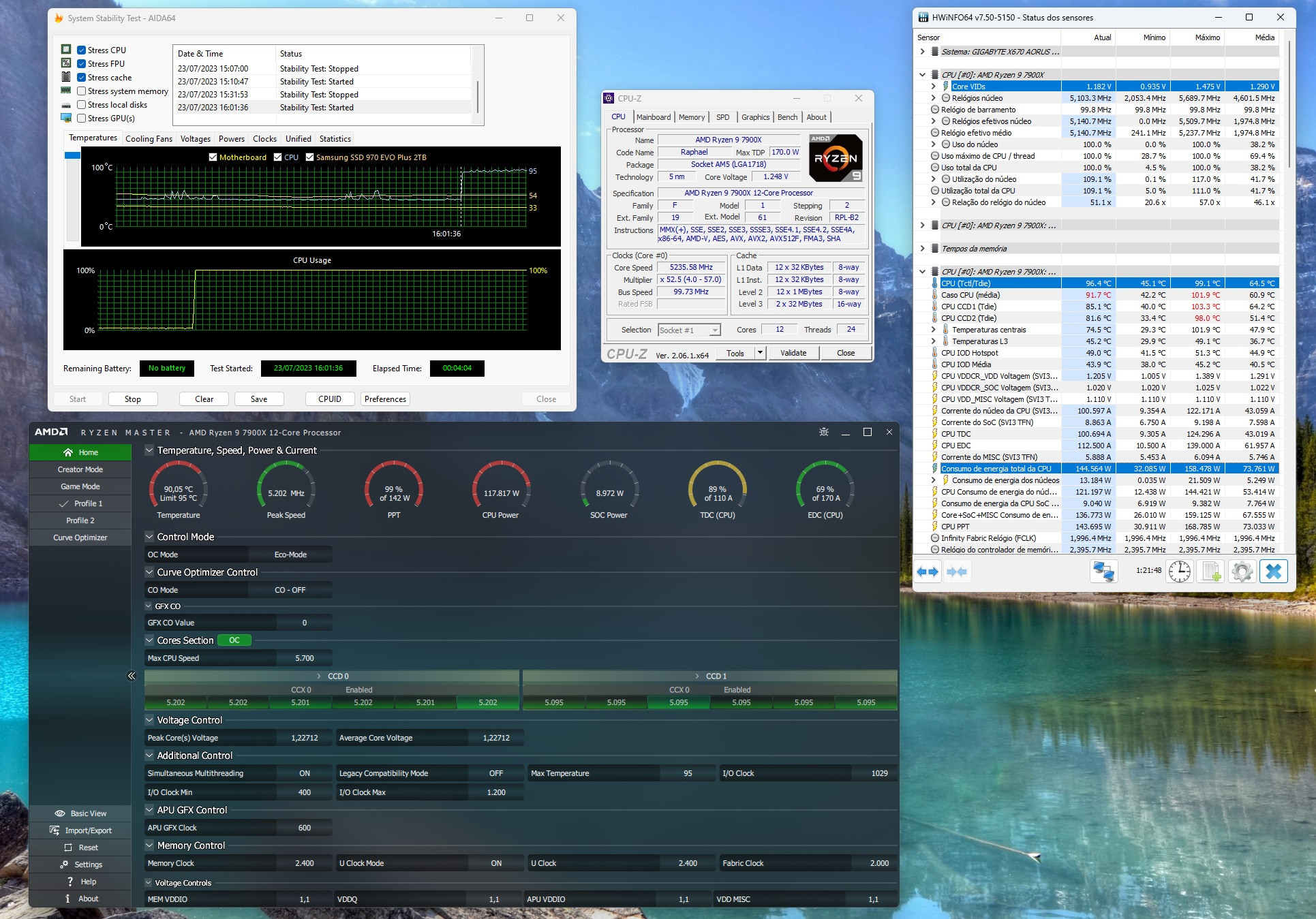The width and height of the screenshot is (1316, 919).
Task: Click the Ryzen 9 logo in CPU-Z
Action: [x=836, y=158]
